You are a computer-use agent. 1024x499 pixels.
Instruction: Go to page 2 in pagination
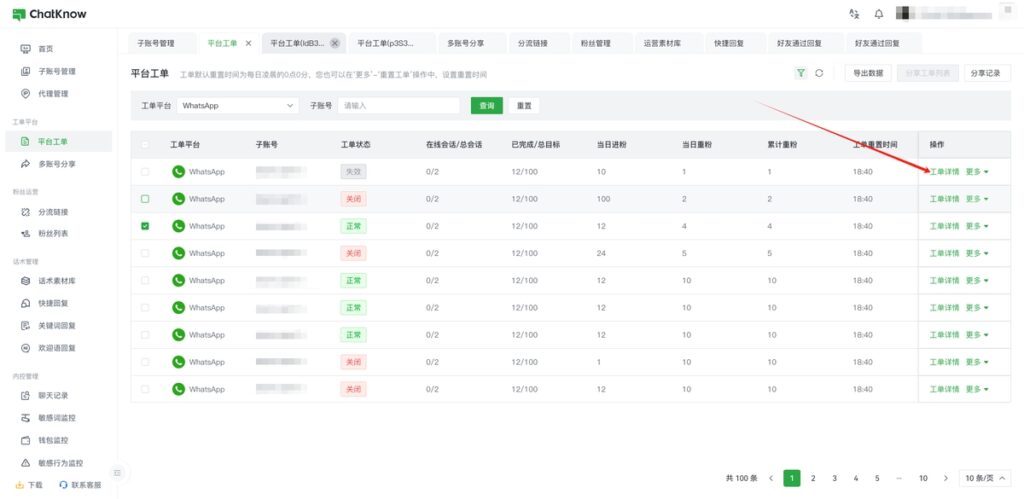click(x=813, y=479)
